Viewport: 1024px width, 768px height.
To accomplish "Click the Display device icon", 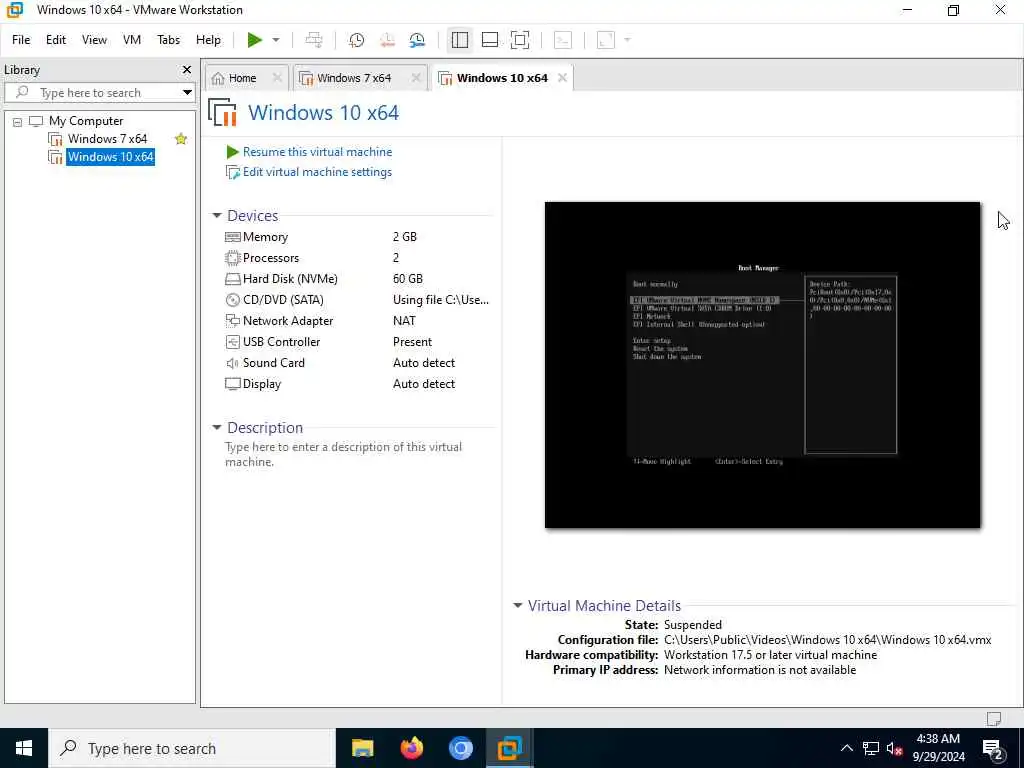I will coord(232,384).
